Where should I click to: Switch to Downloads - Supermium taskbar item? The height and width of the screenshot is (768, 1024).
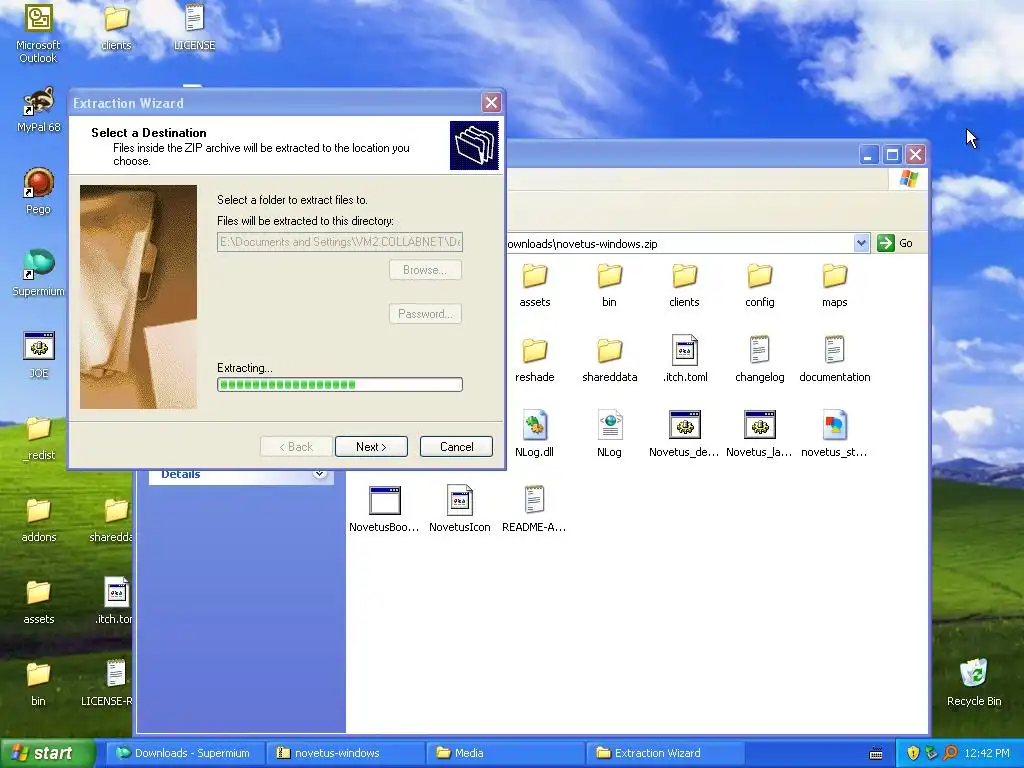185,753
